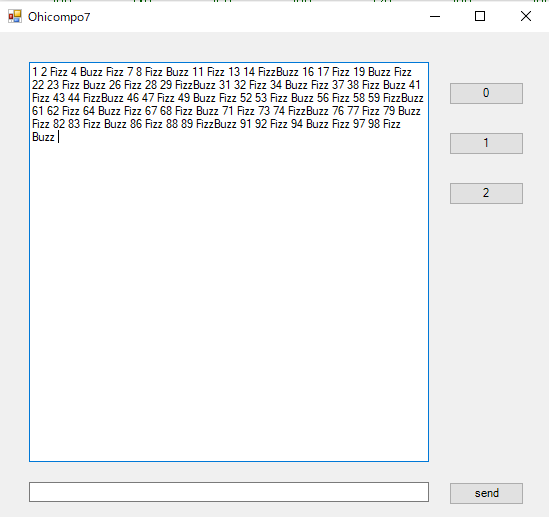This screenshot has height=517, width=549.
Task: Click the button labeled 0
Action: click(x=486, y=93)
